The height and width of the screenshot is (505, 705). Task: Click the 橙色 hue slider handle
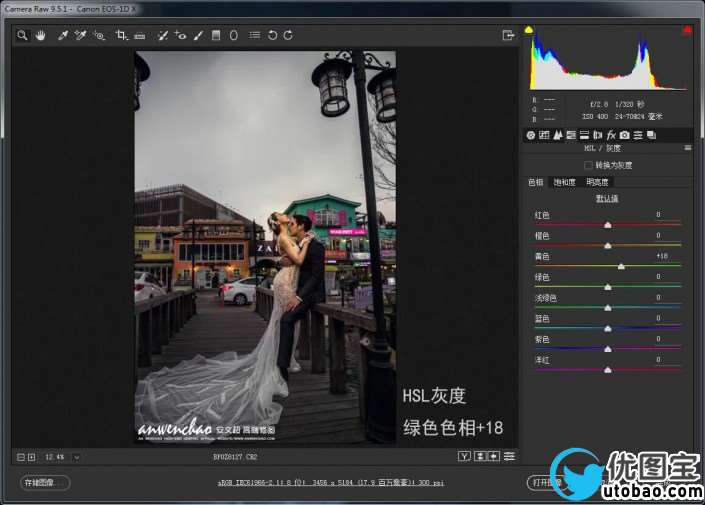point(608,246)
